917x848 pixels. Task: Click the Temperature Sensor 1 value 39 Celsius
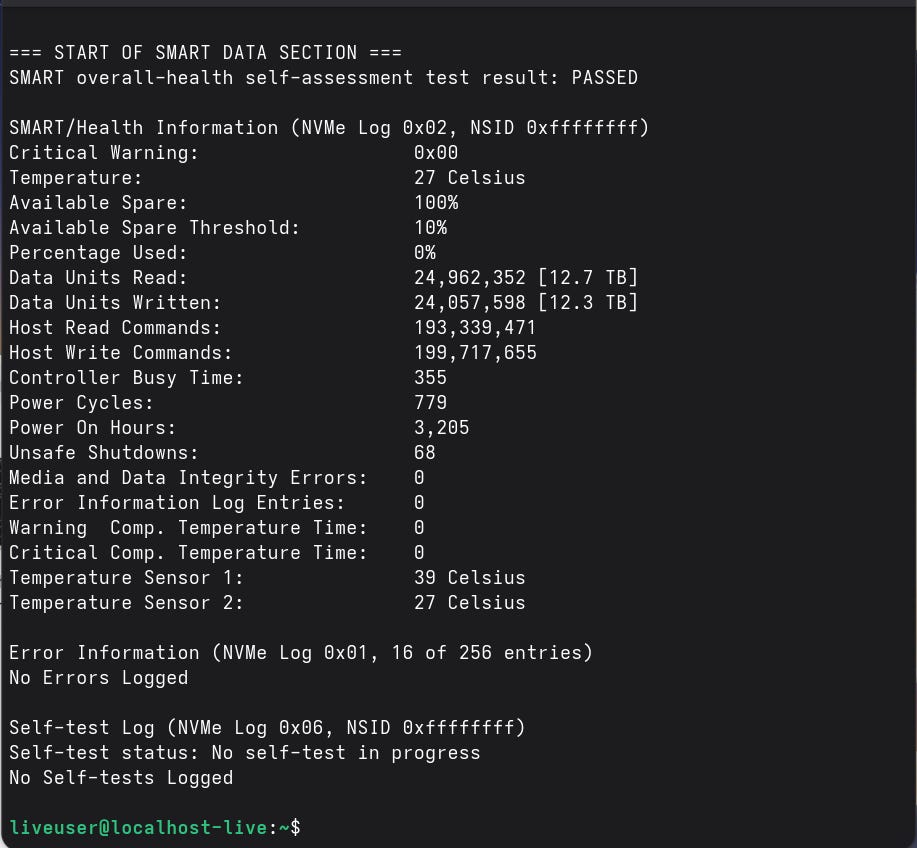coord(469,578)
